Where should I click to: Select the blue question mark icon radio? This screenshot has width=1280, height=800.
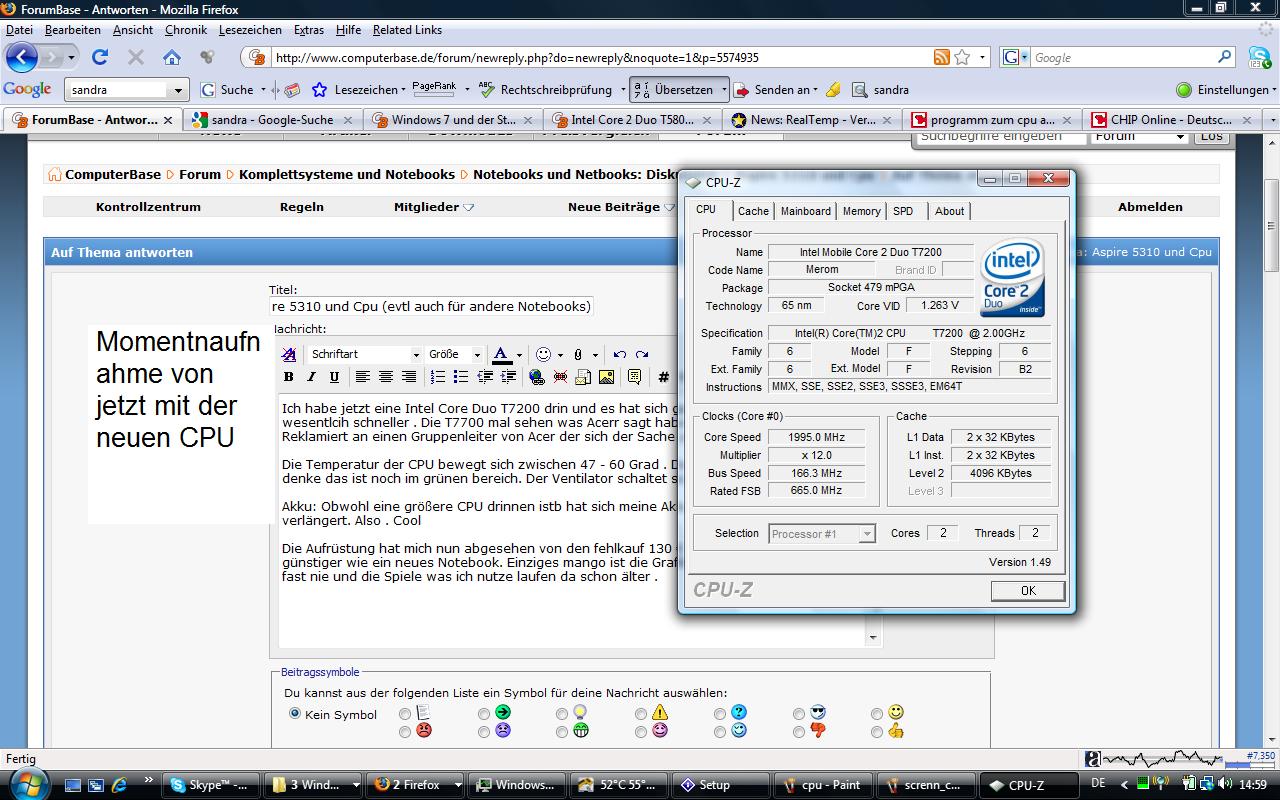tap(720, 714)
